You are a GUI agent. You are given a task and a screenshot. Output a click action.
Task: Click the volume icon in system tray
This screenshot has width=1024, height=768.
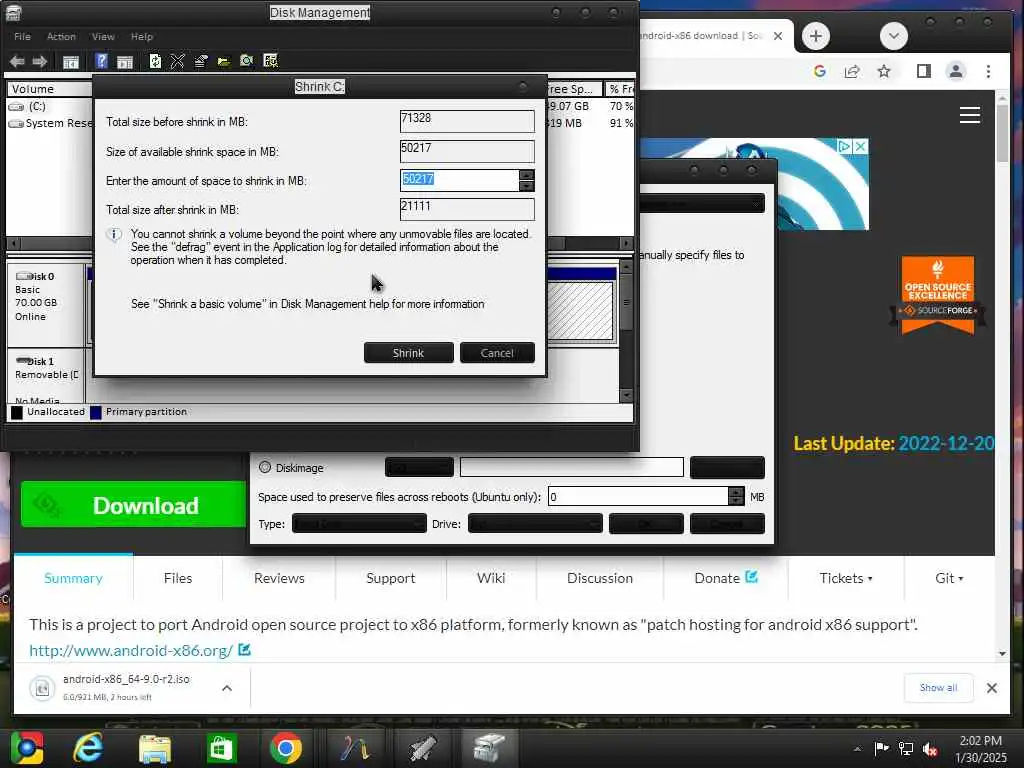pos(930,749)
